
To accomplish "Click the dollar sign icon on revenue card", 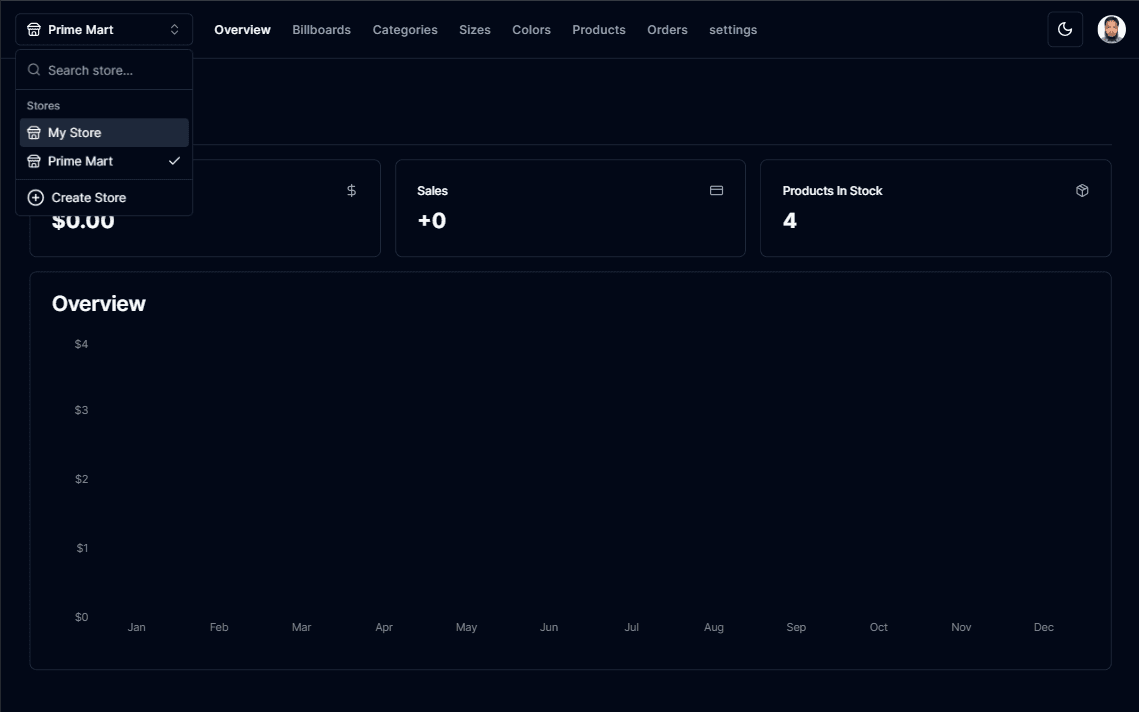I will (x=351, y=191).
